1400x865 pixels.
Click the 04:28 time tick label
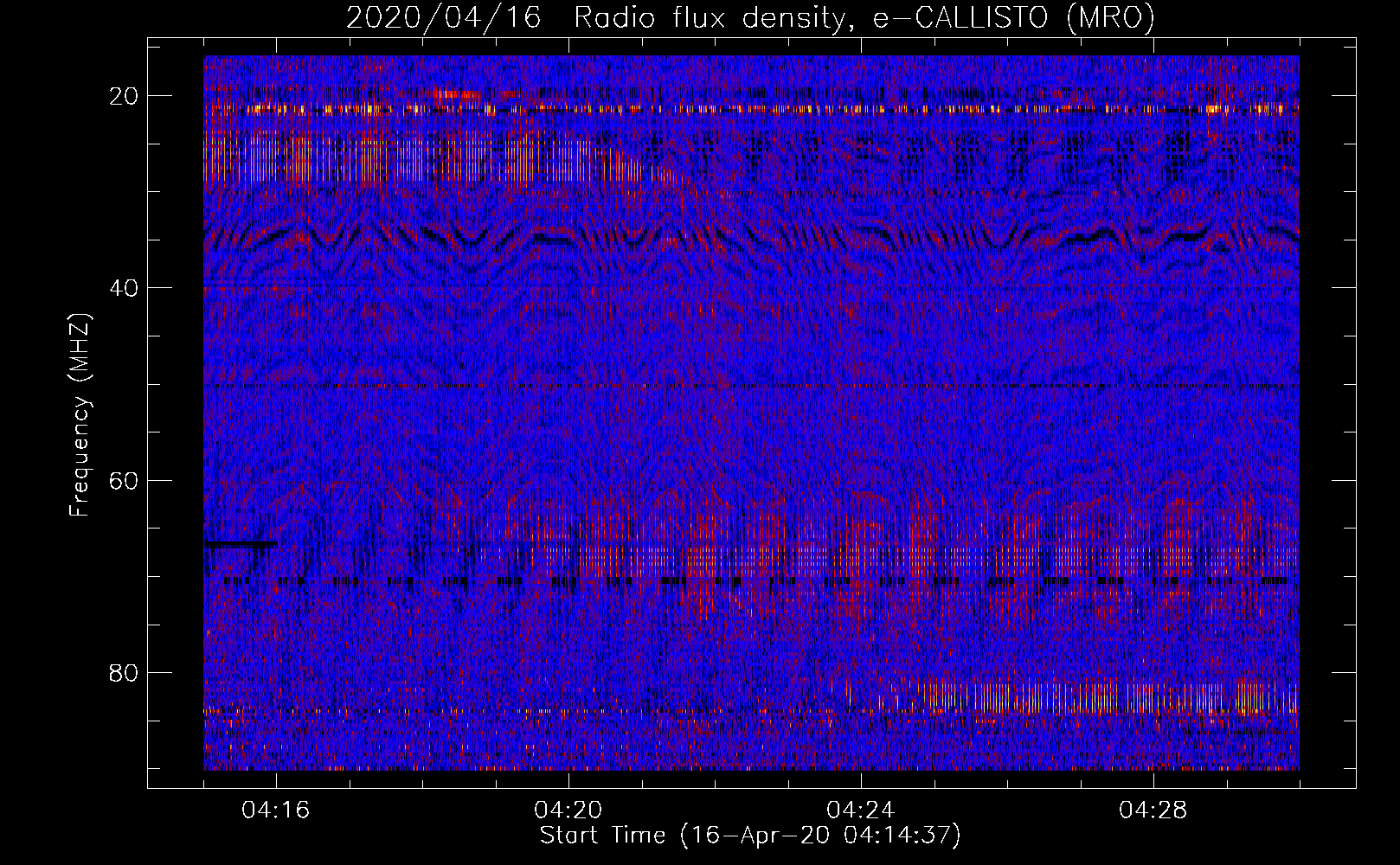pos(1153,811)
